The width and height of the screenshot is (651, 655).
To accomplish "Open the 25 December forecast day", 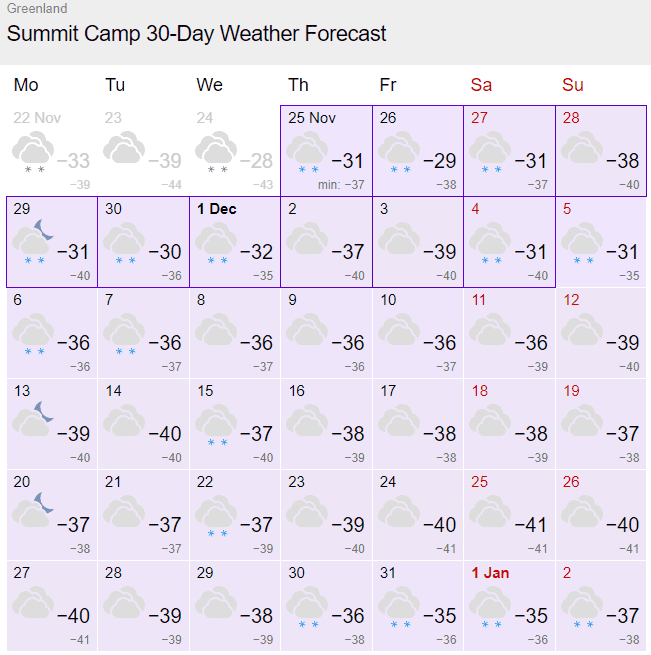I will click(509, 515).
